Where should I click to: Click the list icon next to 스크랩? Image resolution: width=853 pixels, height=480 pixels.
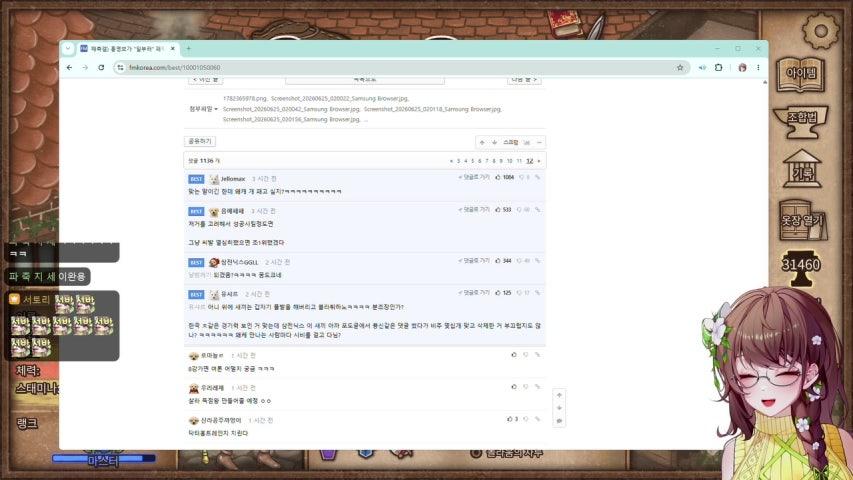[x=527, y=143]
